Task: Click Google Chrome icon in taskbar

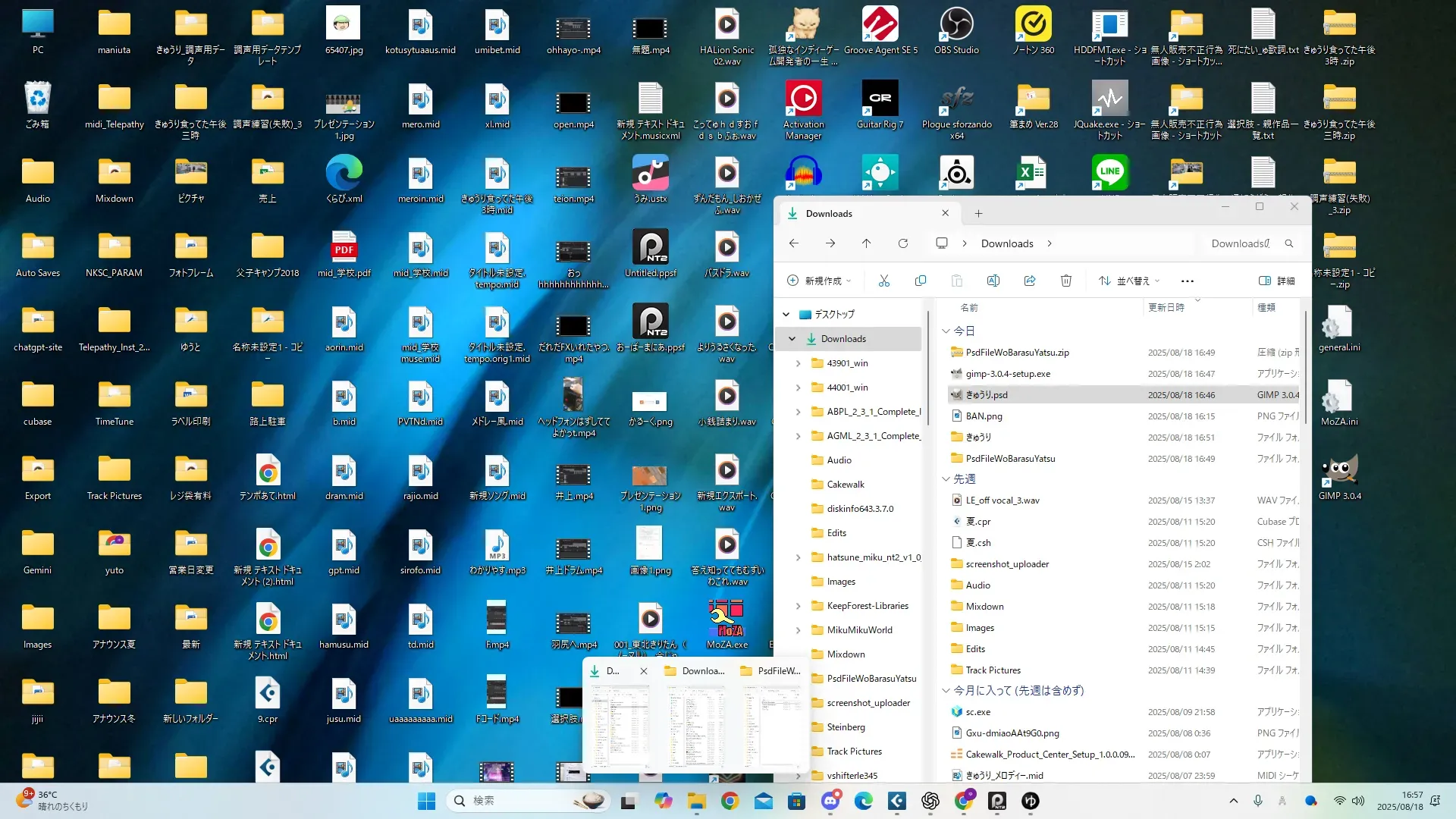Action: pyautogui.click(x=730, y=801)
